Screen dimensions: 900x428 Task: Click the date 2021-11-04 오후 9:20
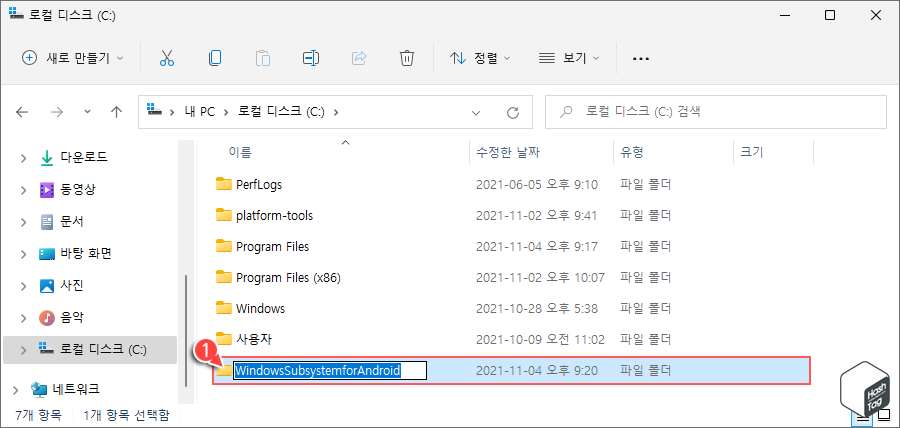tap(537, 371)
